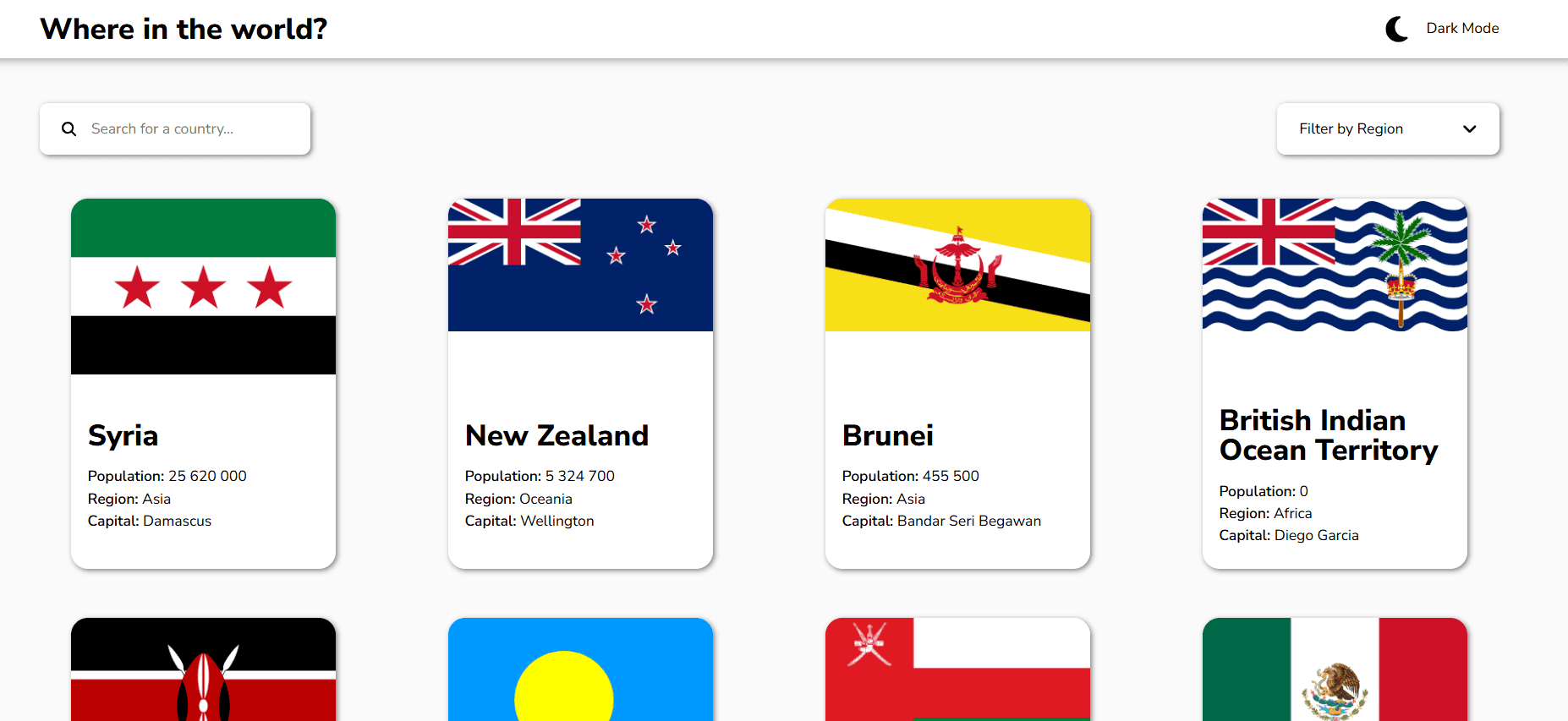Toggle Dark Mode text label

pos(1462,28)
